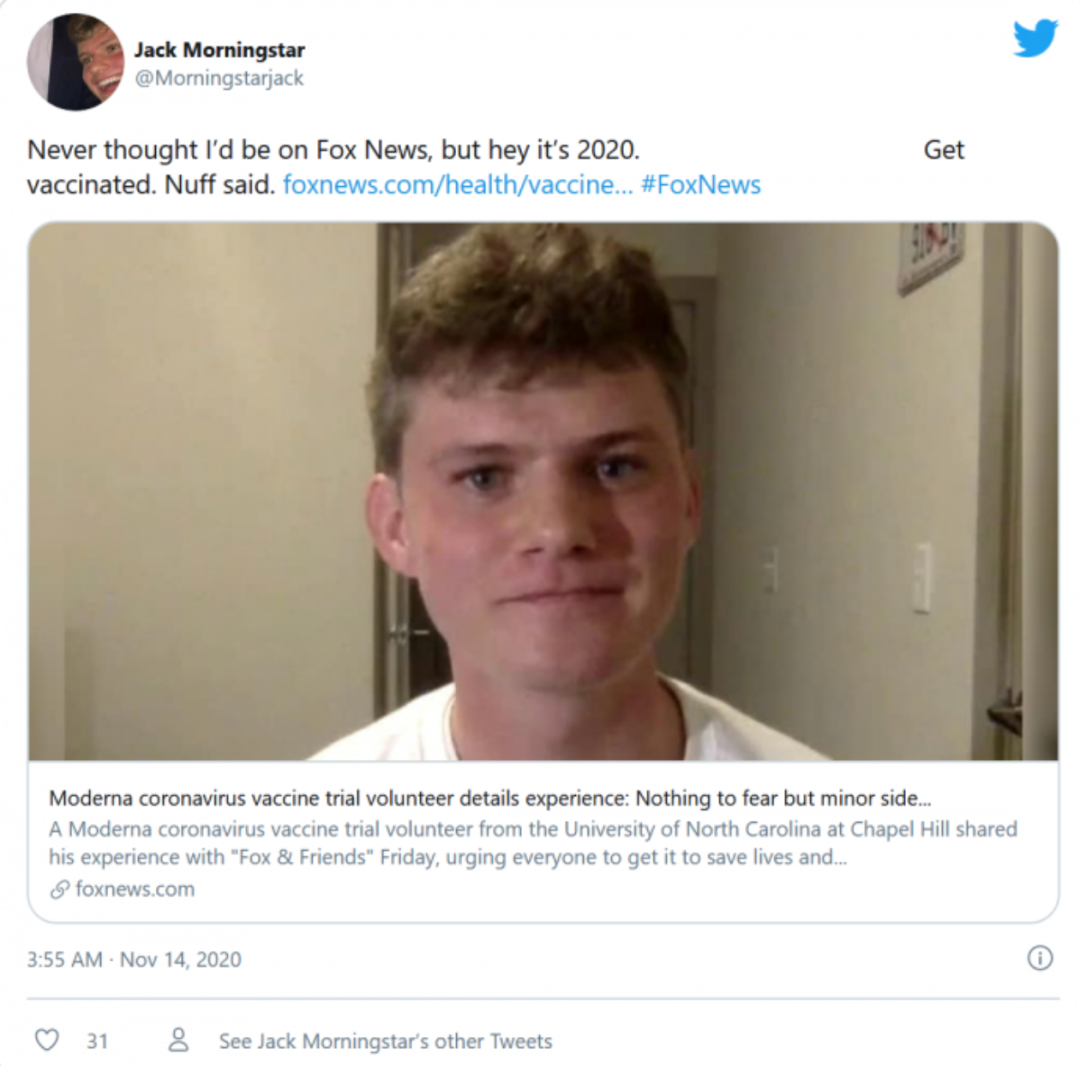1080x1066 pixels.
Task: Open the article preview image
Action: coord(543,491)
